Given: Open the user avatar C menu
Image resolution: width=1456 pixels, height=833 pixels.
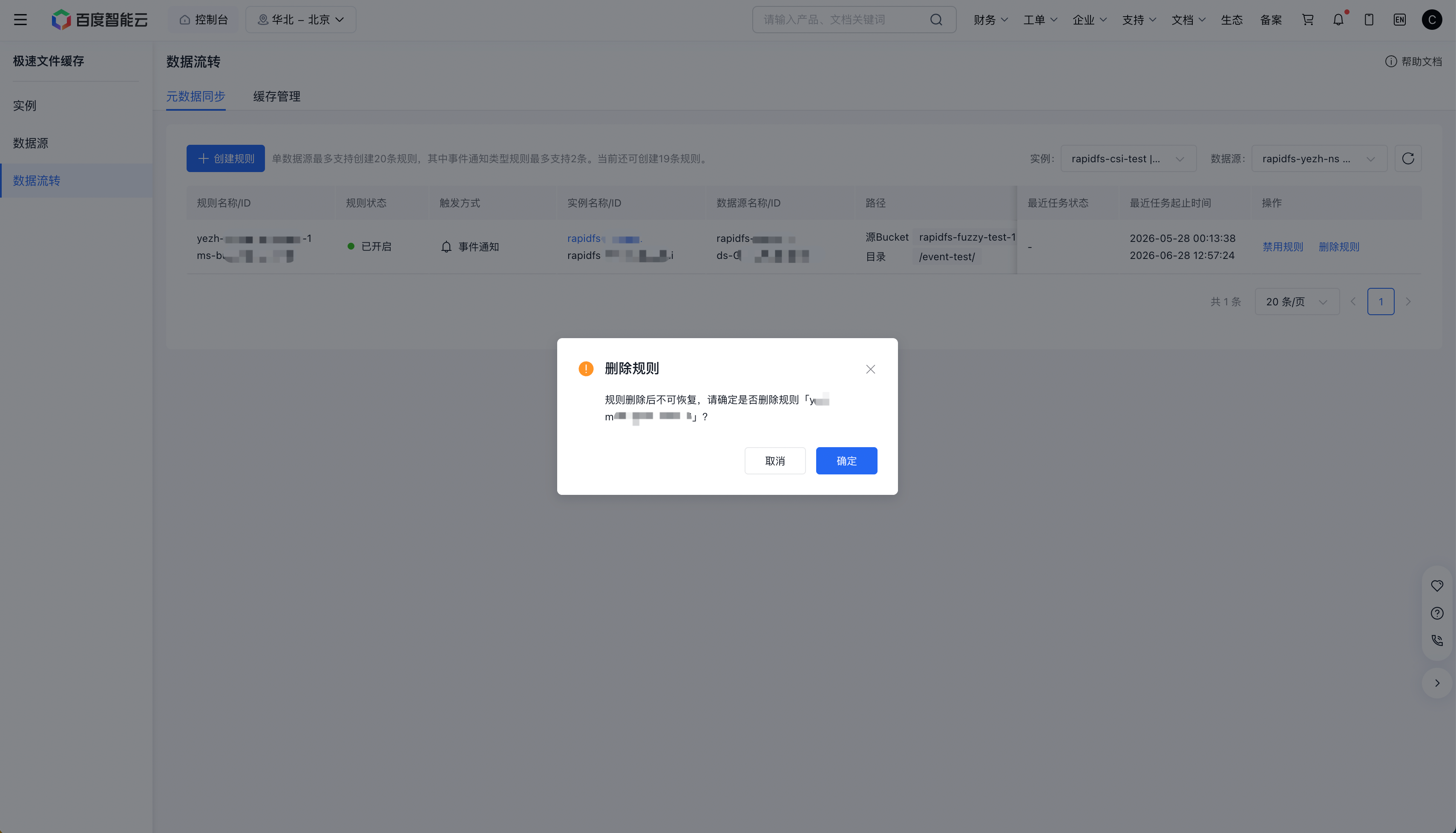Looking at the screenshot, I should [1432, 20].
